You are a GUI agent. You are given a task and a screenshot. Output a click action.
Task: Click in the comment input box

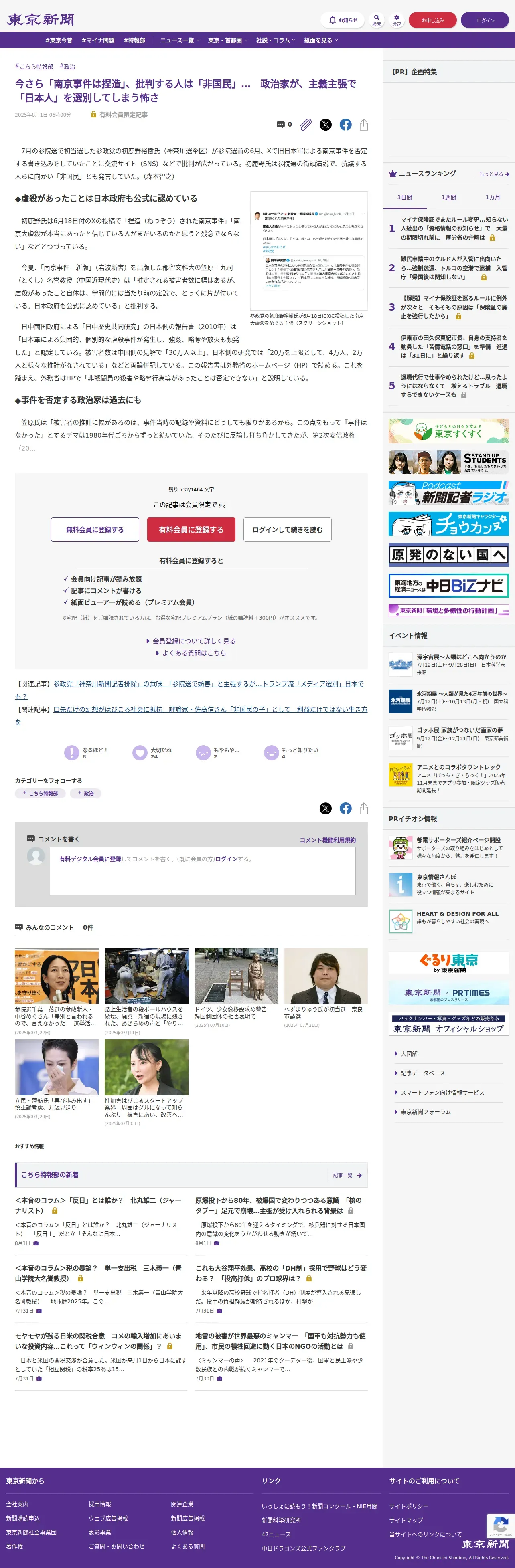click(x=202, y=871)
